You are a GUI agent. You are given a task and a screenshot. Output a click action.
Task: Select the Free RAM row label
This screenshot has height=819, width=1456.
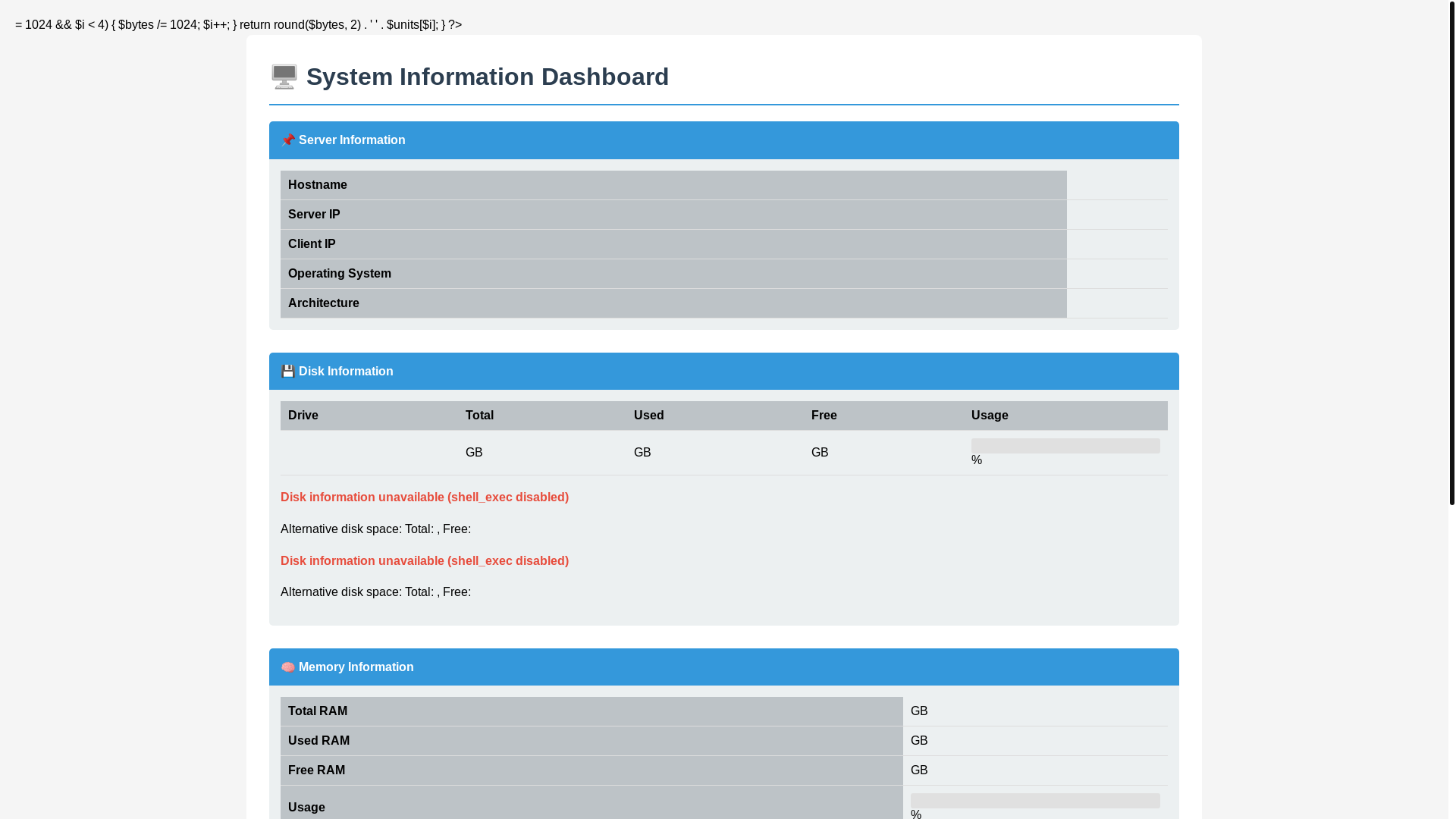click(317, 770)
